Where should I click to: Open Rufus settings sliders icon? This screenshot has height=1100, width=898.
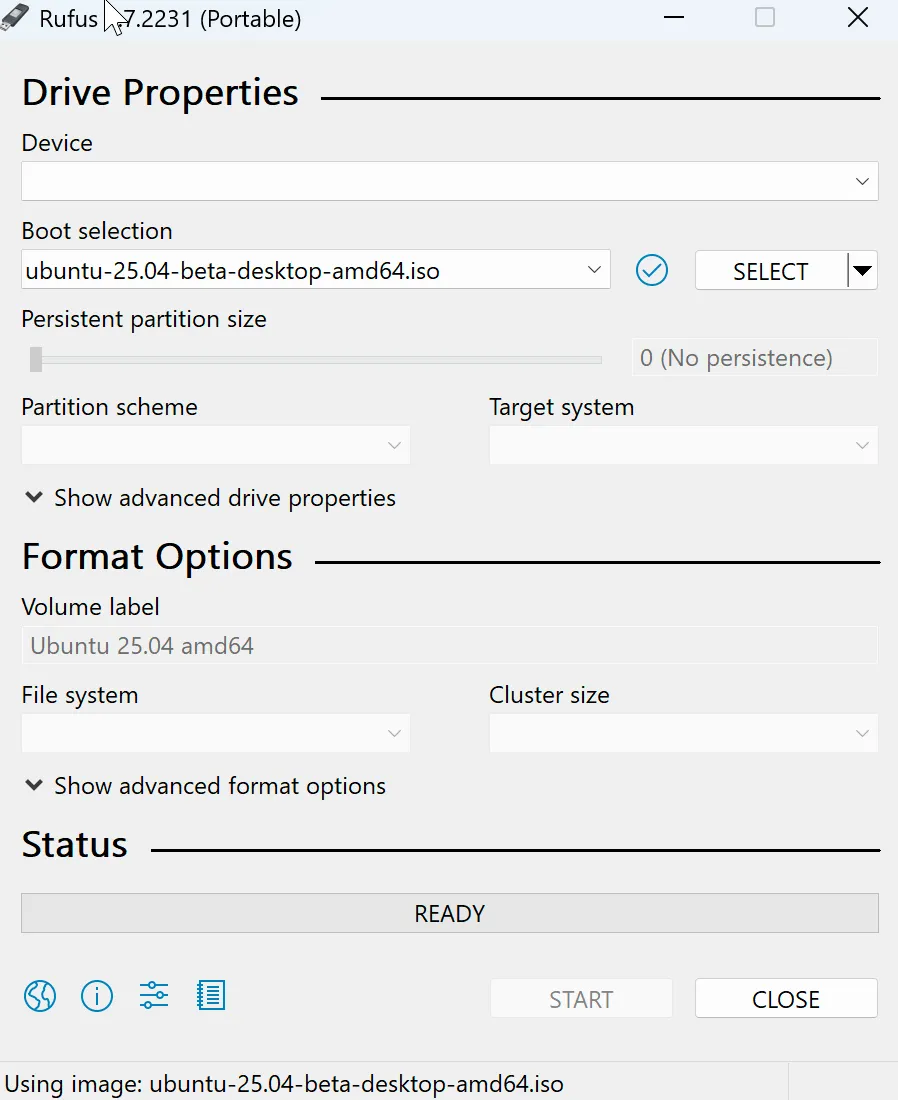tap(154, 995)
